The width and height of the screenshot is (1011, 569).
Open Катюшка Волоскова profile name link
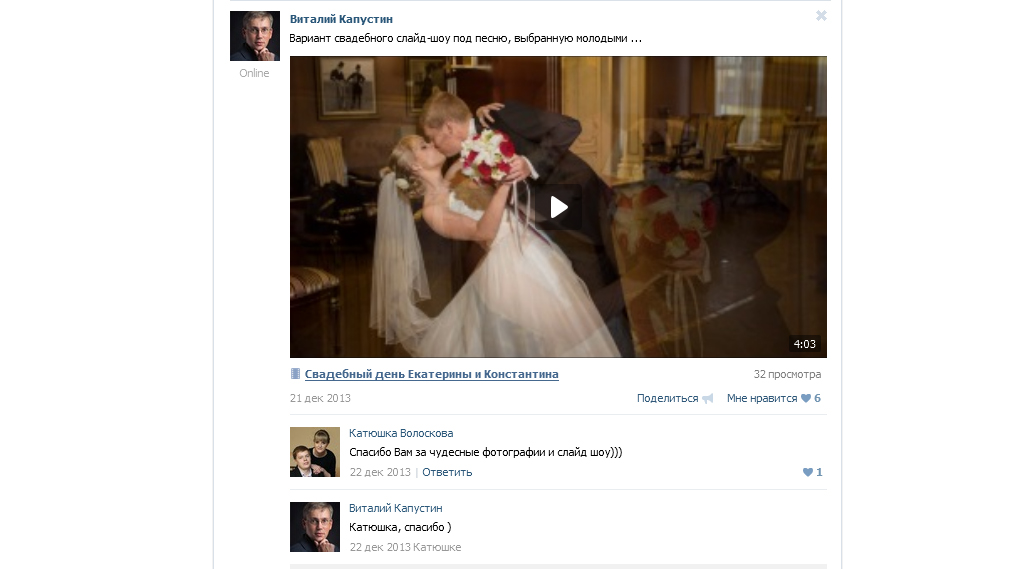pos(401,433)
